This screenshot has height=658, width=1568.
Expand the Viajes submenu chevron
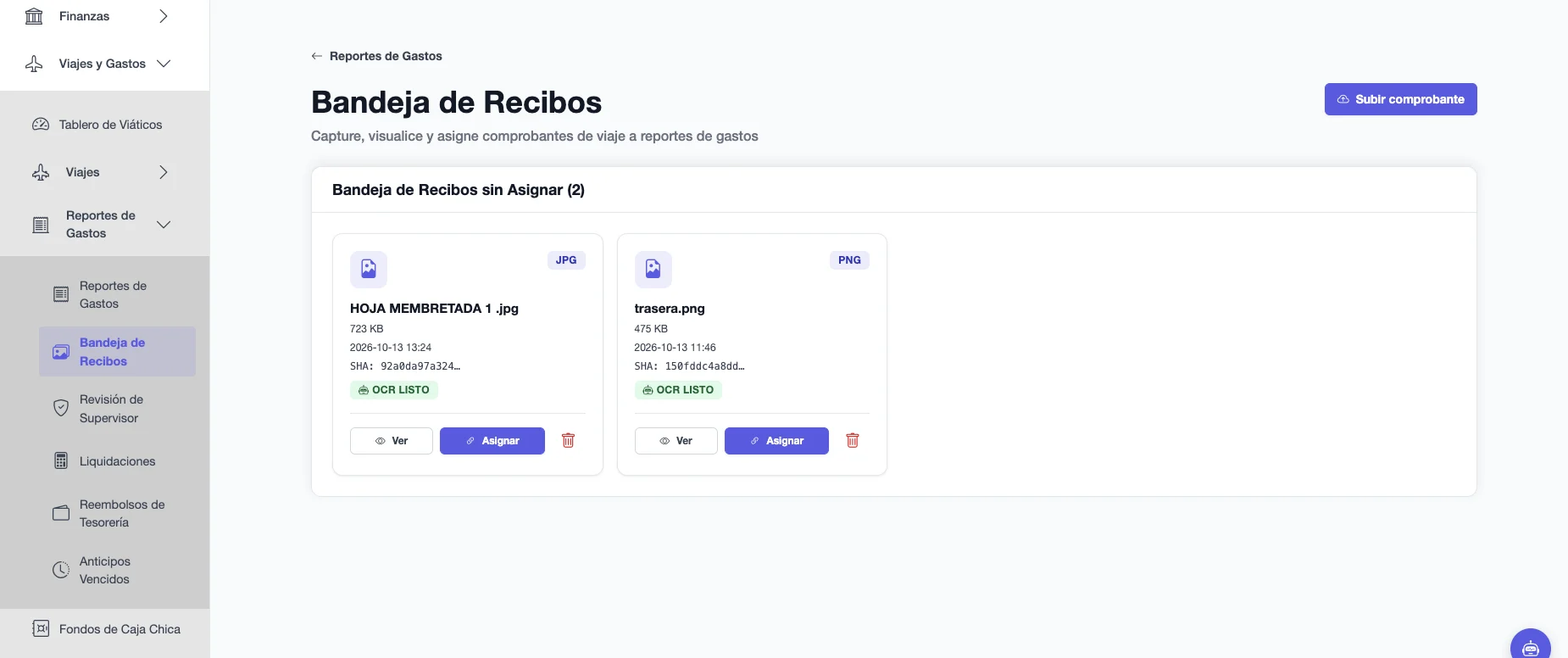point(164,172)
